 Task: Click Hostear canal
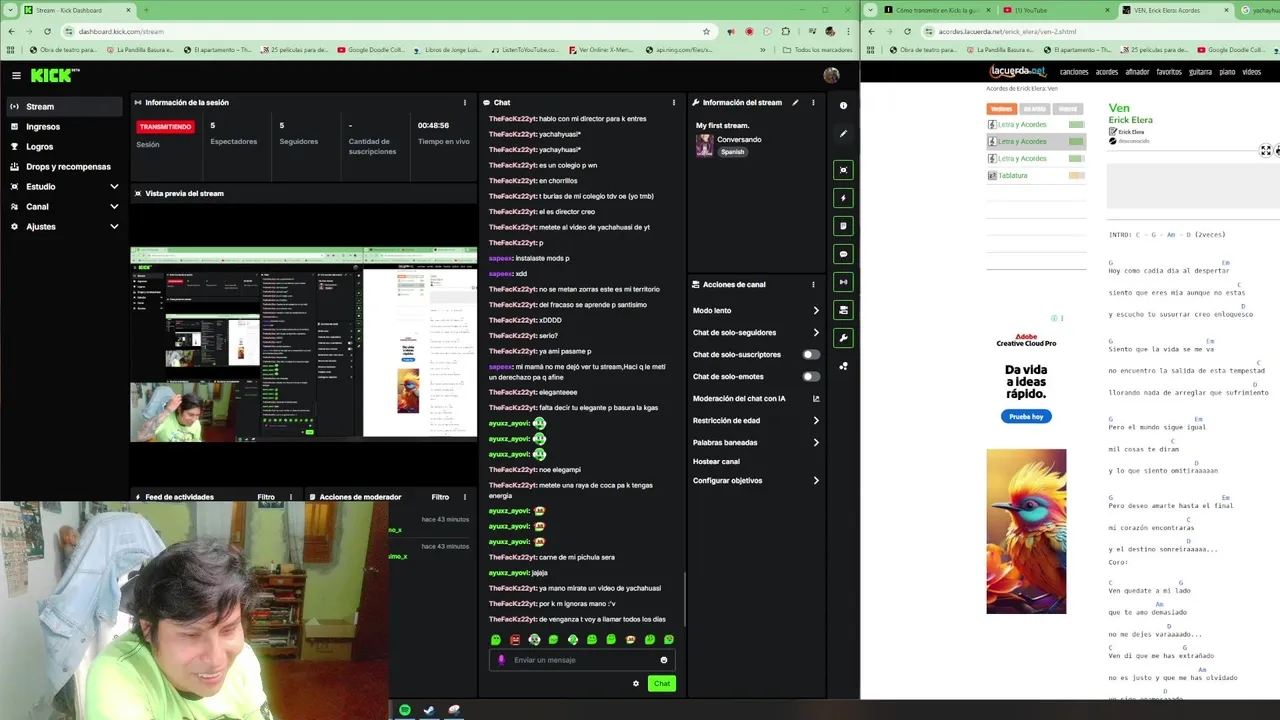(716, 462)
